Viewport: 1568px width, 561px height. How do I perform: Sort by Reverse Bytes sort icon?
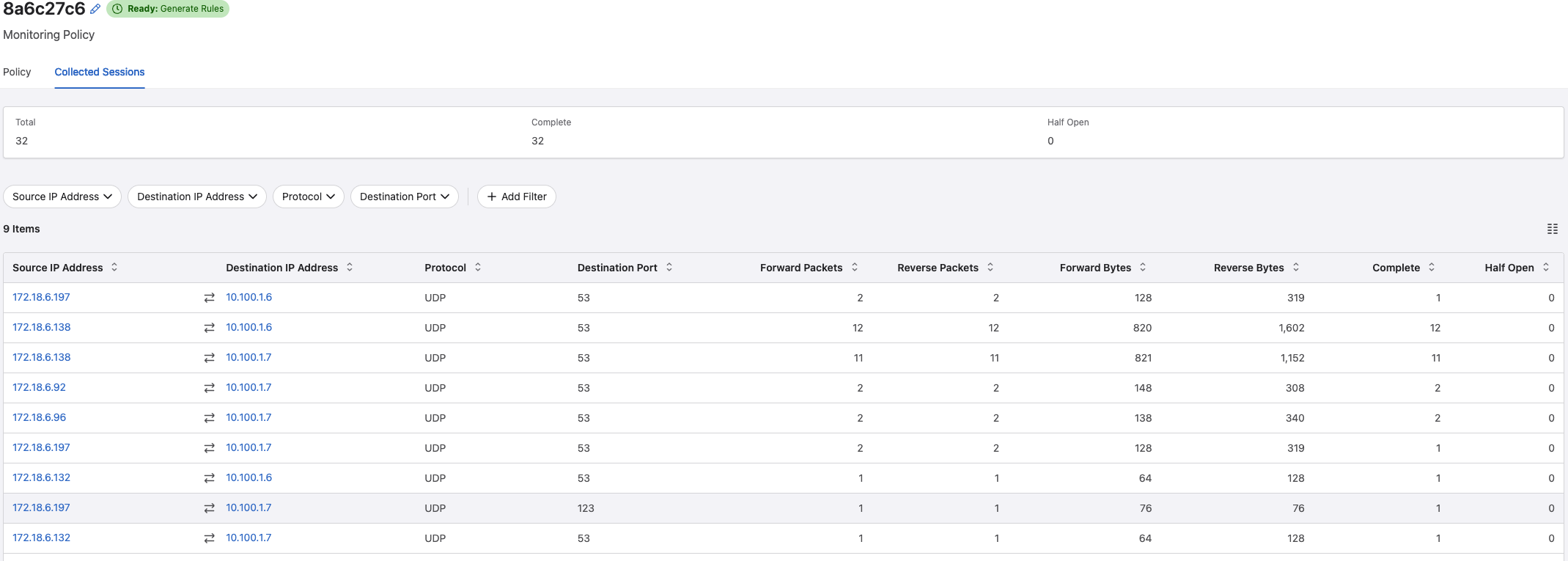[1296, 268]
